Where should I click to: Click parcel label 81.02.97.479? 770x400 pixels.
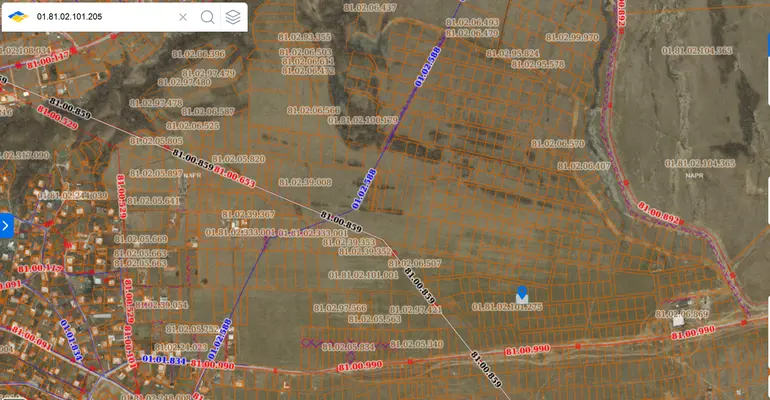209,73
